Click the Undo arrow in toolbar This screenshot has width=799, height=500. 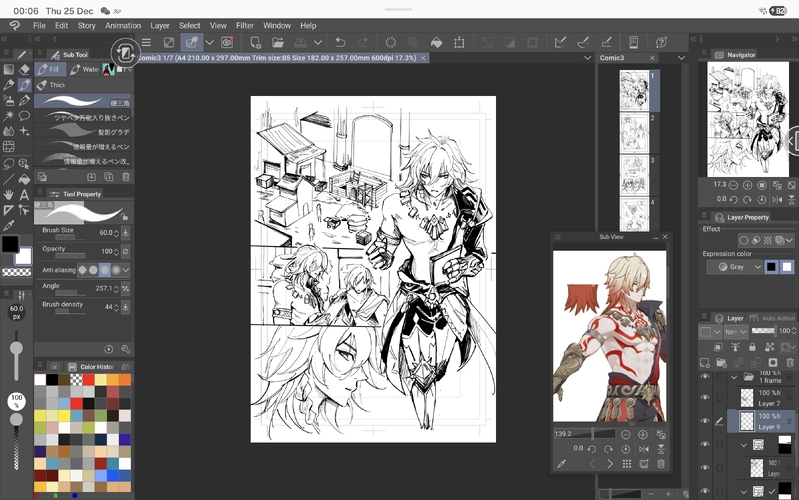(340, 43)
